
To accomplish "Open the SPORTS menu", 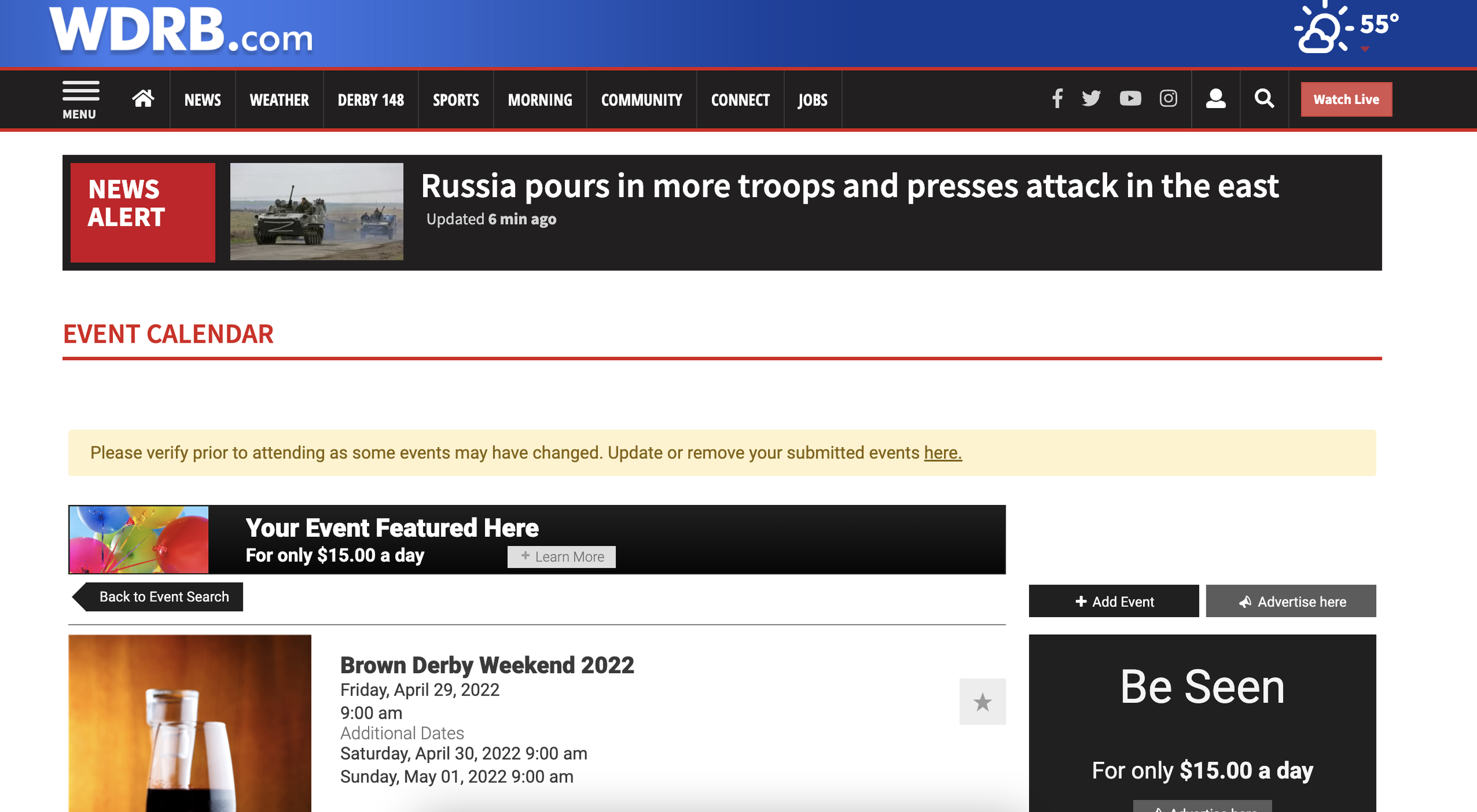I will (456, 100).
